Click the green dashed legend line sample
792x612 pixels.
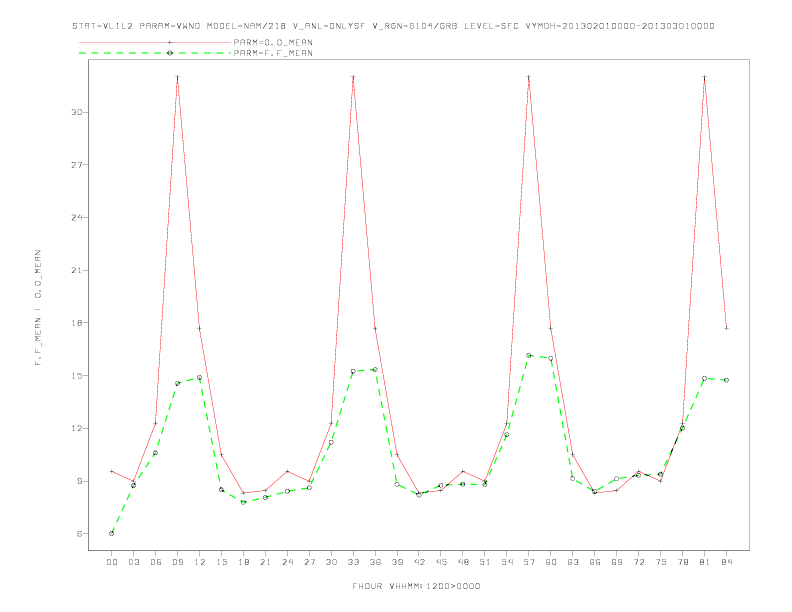click(x=155, y=53)
